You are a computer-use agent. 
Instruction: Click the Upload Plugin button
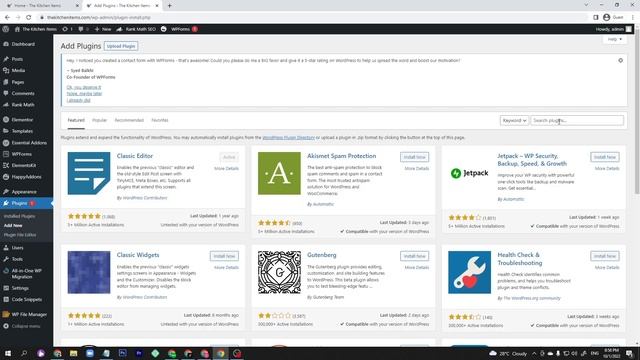pyautogui.click(x=121, y=46)
